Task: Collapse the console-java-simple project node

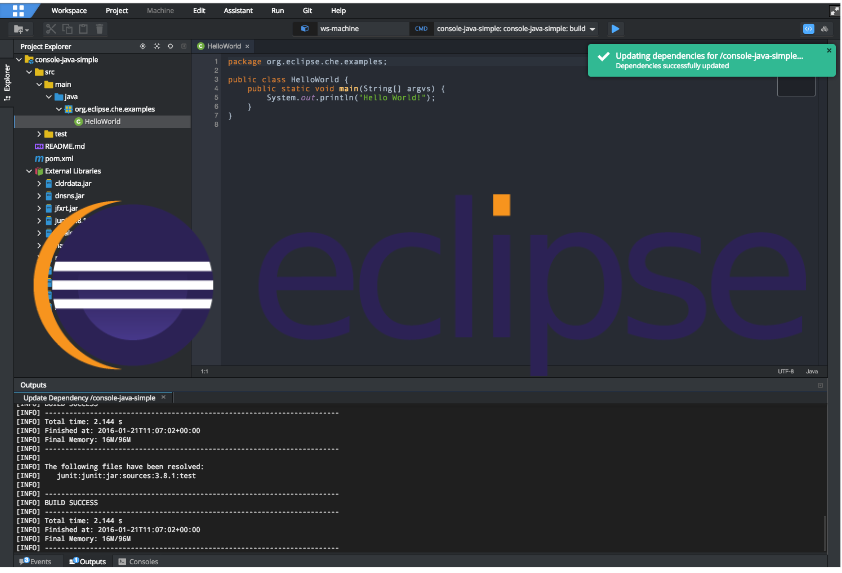Action: (19, 60)
